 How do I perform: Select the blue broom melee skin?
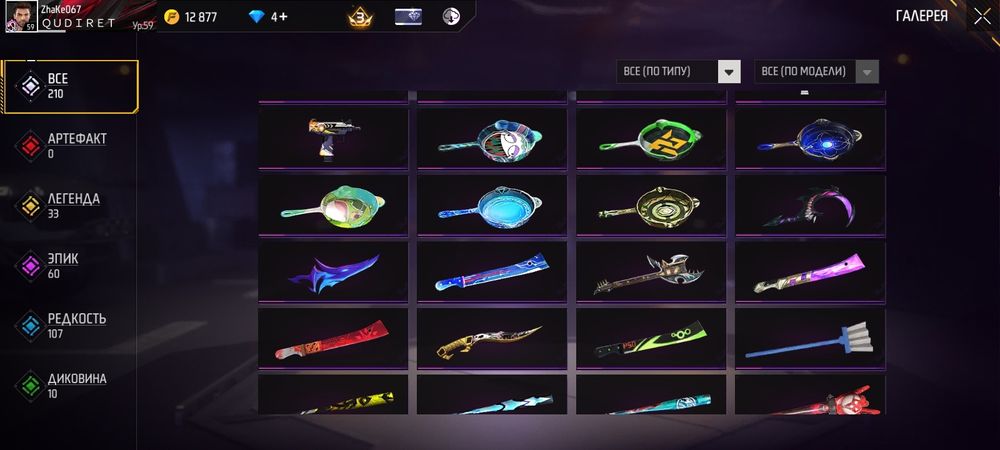point(810,338)
